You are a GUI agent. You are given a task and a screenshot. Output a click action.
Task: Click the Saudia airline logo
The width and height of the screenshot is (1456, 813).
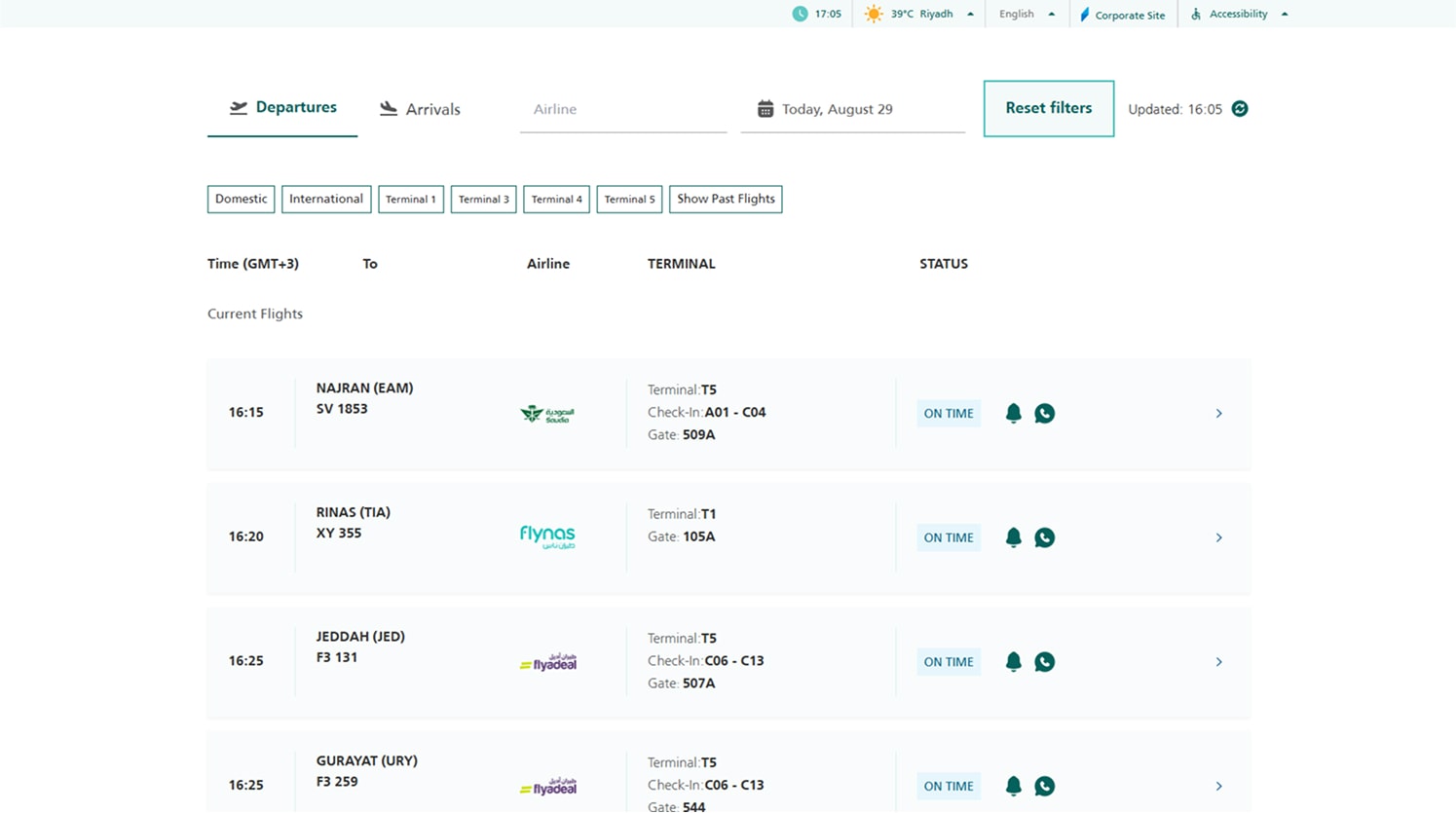click(547, 414)
